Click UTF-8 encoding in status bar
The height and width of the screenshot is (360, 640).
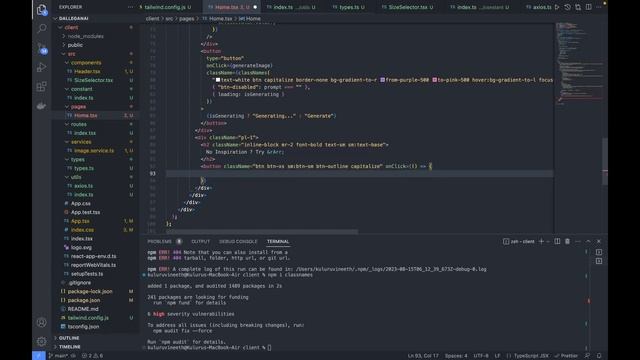(481, 356)
